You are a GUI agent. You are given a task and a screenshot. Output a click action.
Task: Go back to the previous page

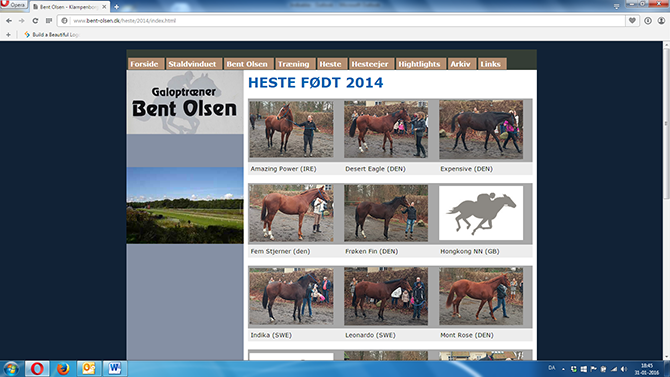9,21
